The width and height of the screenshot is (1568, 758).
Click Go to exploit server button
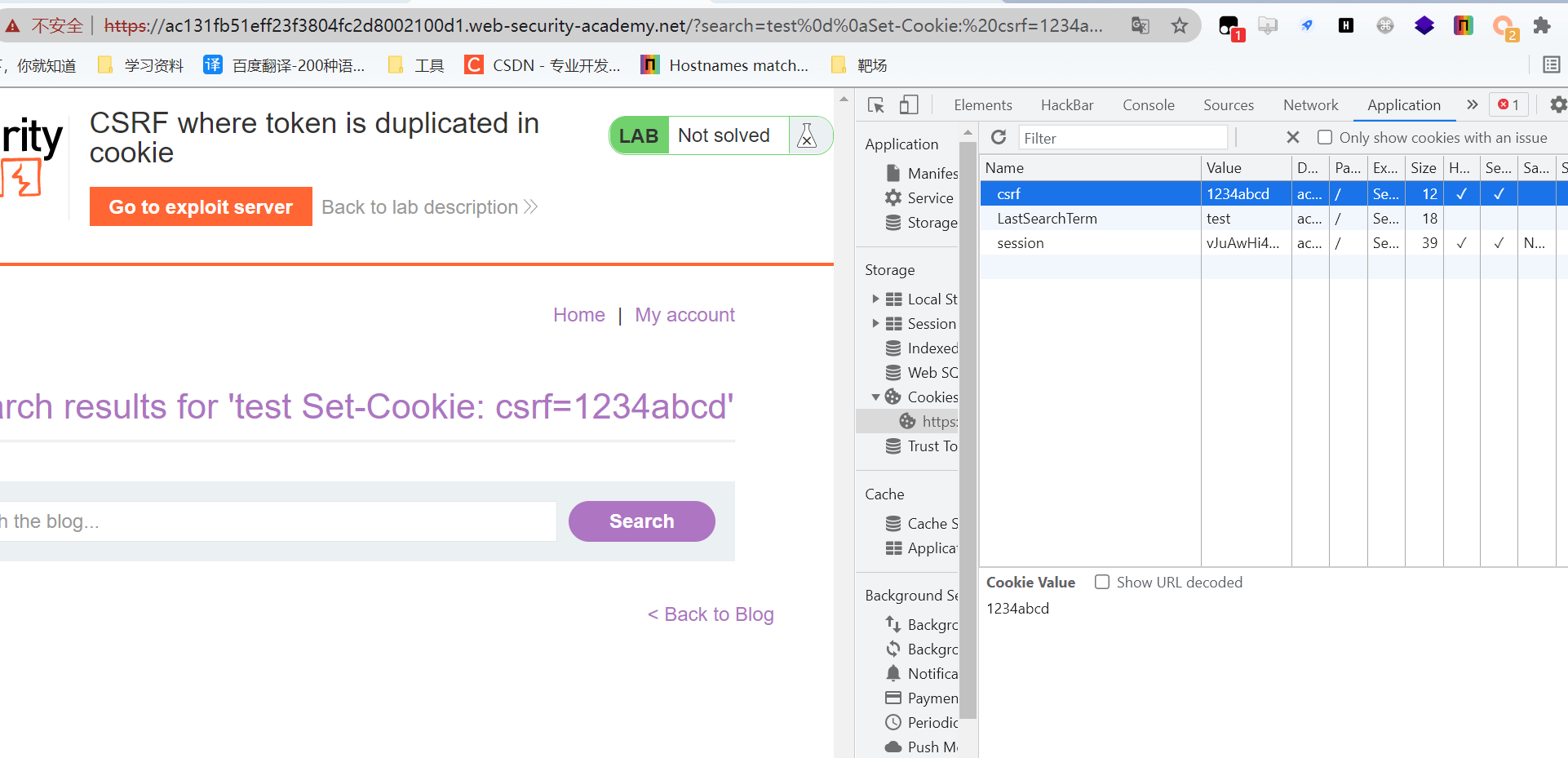tap(201, 206)
